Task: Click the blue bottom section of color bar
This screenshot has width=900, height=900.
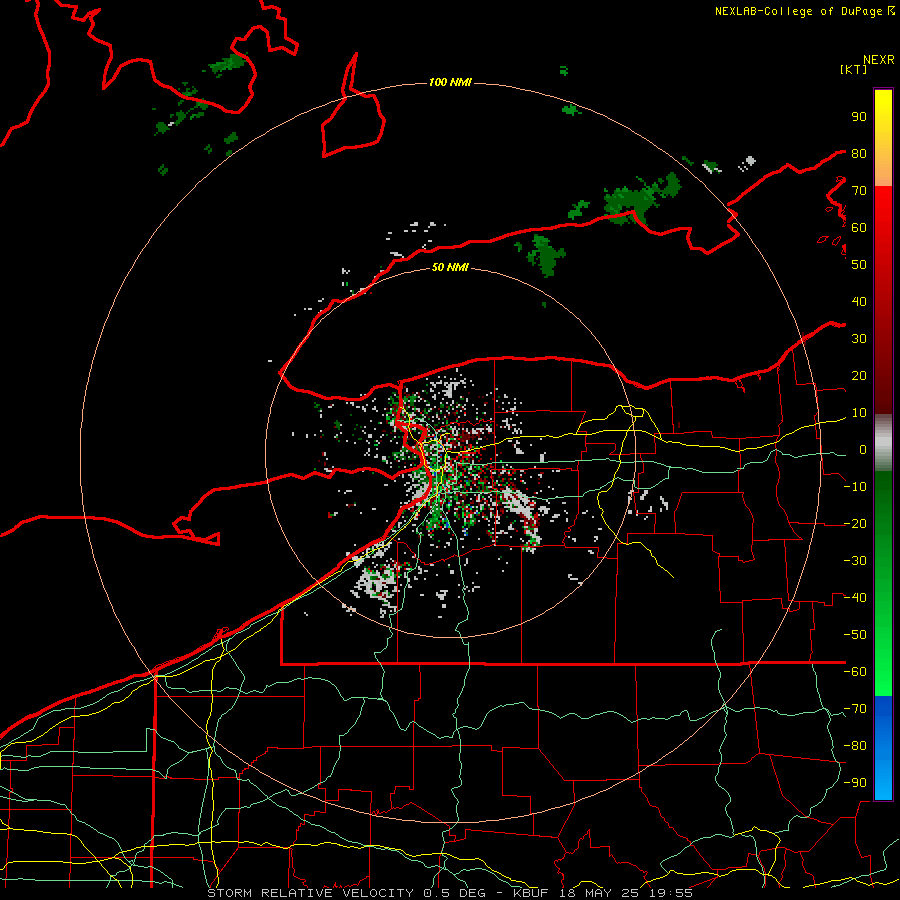Action: click(x=883, y=748)
